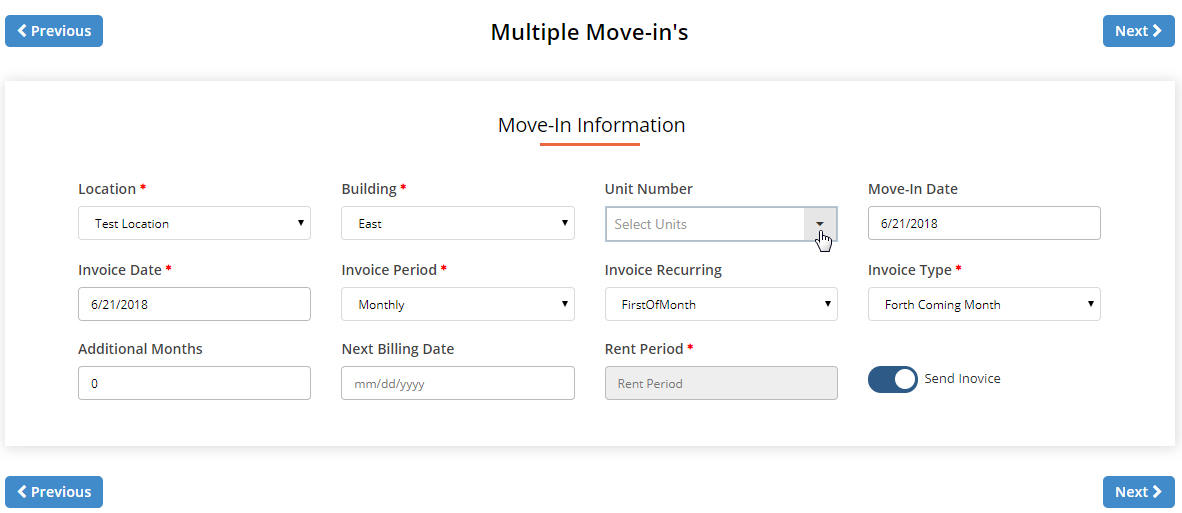Viewport: 1182px width, 513px height.
Task: Click the Invoice Recurring label
Action: (x=663, y=270)
